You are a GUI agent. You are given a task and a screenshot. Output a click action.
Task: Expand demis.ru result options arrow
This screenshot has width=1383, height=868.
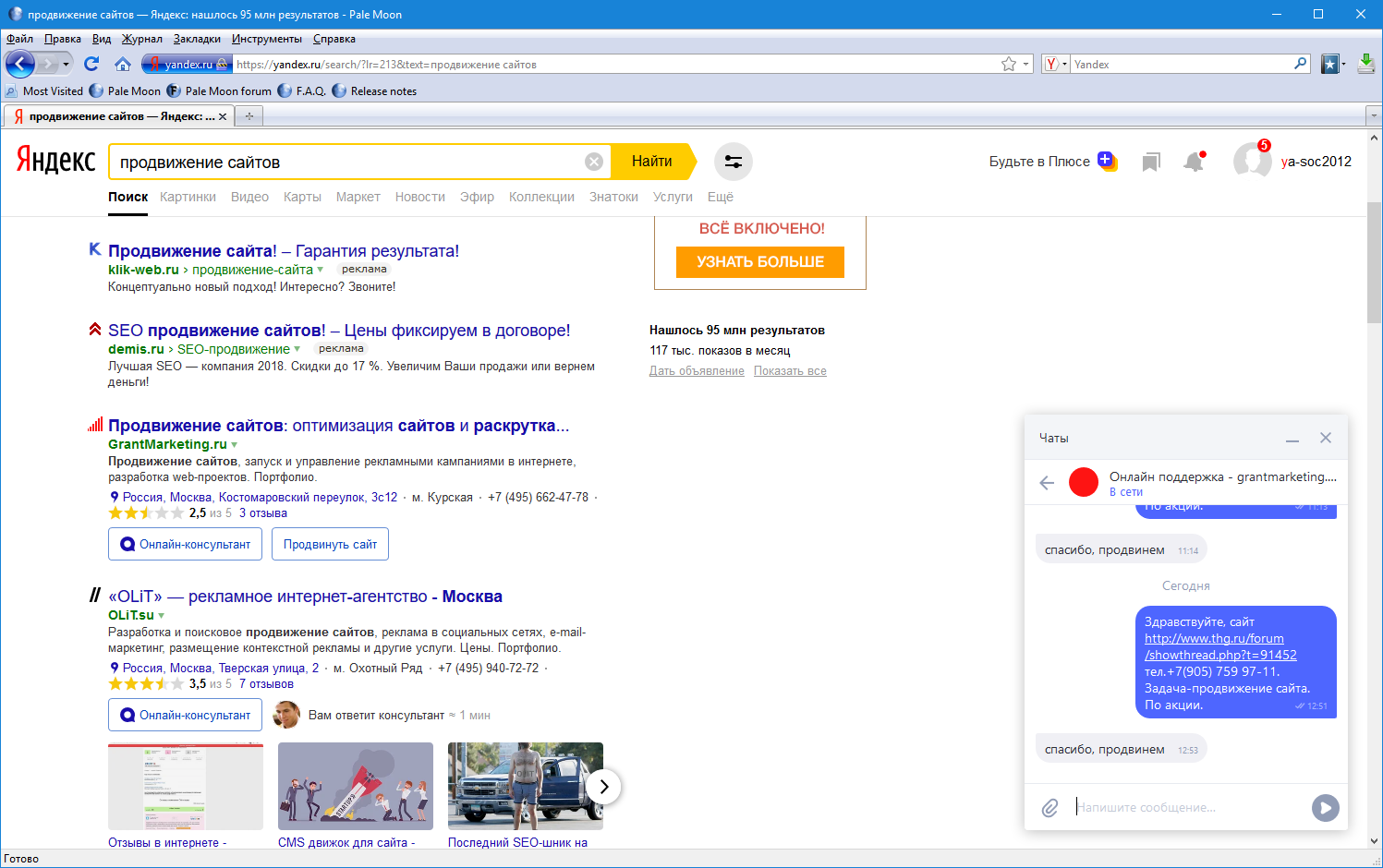[297, 349]
